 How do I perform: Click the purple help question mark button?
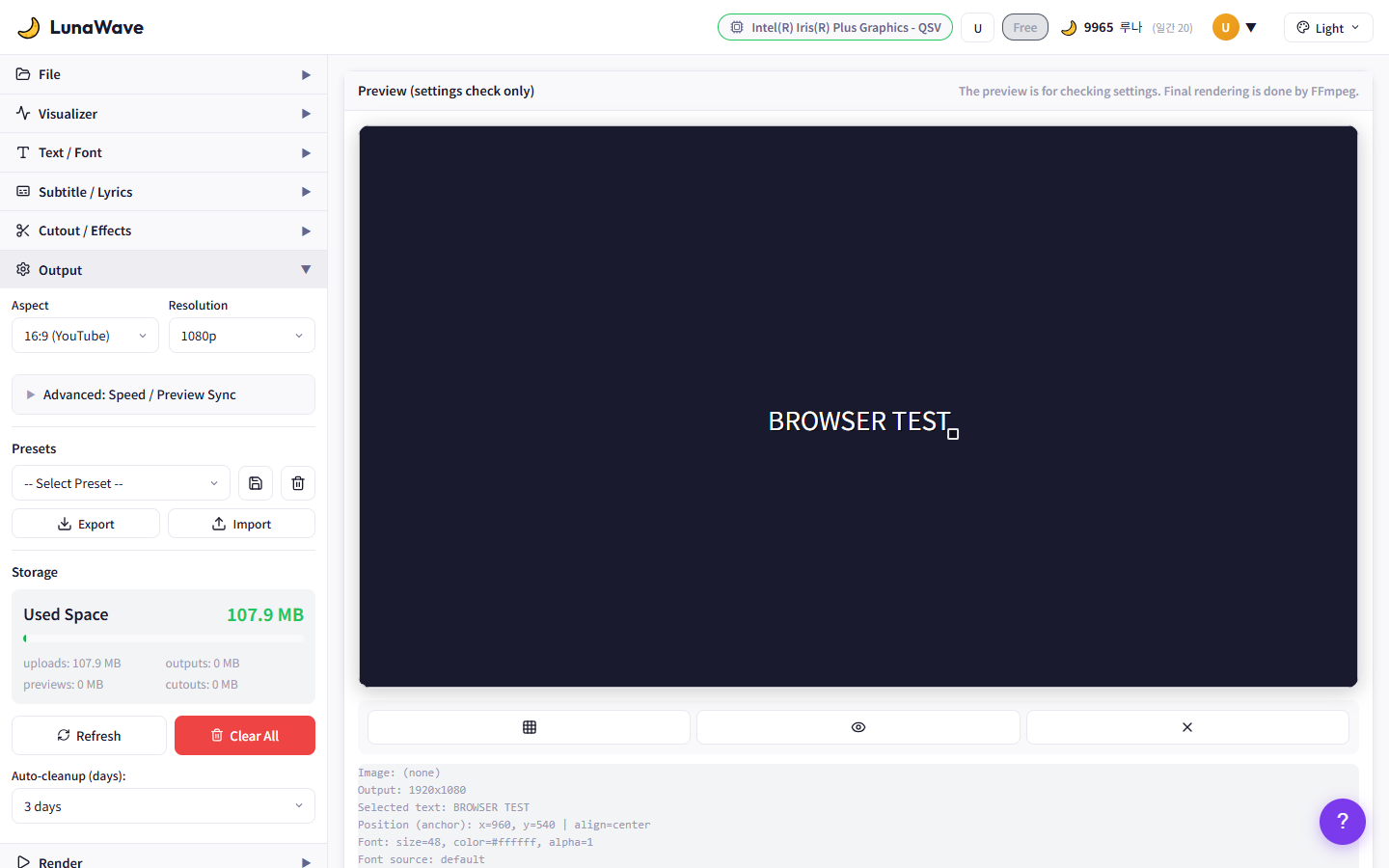point(1342,822)
